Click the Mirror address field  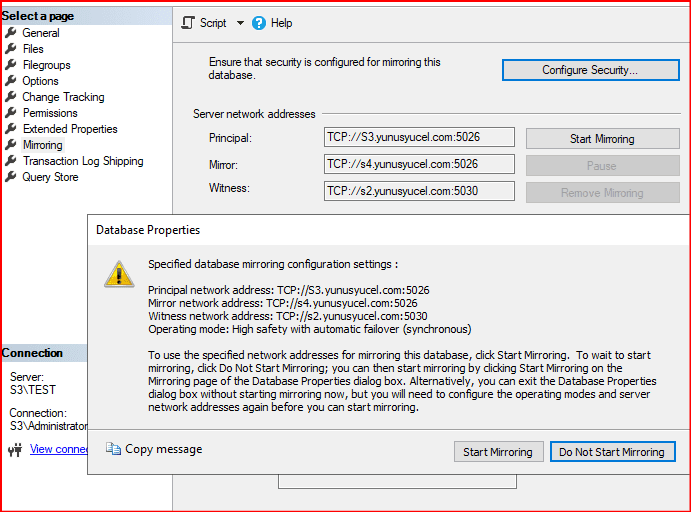pos(419,164)
